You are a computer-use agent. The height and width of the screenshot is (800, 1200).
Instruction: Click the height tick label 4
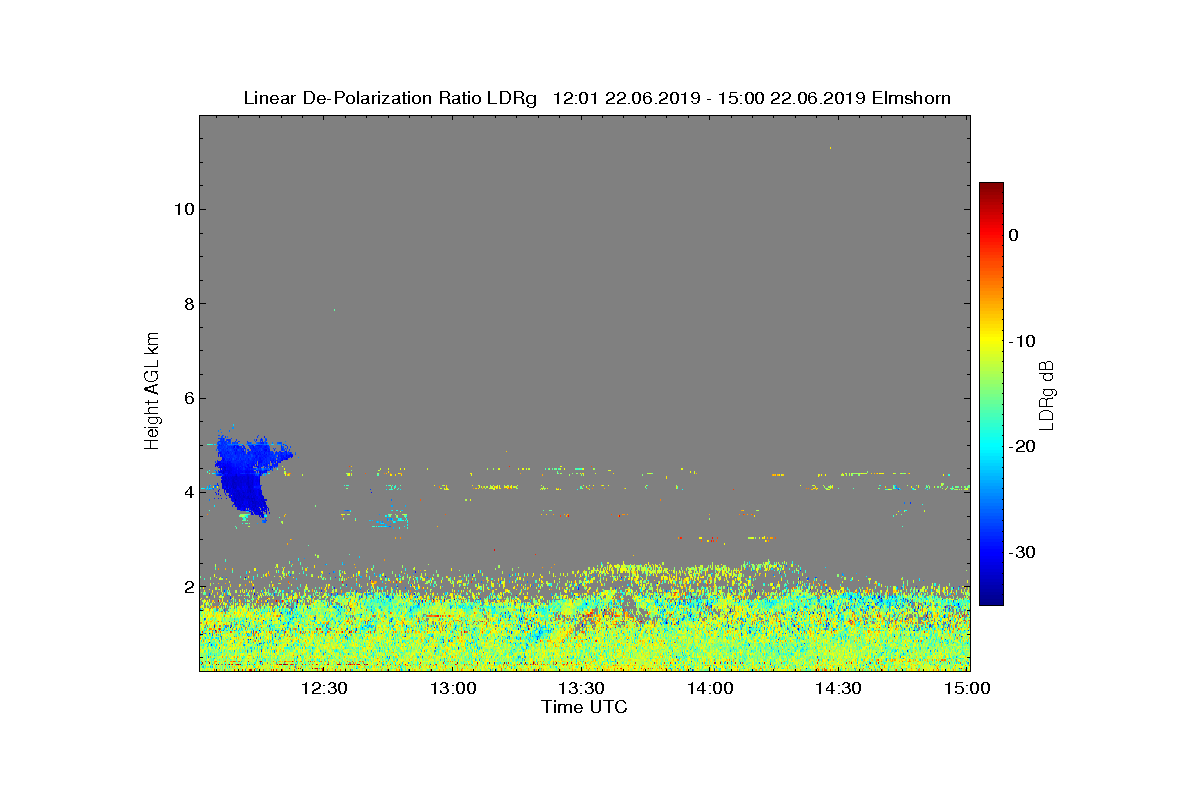click(x=187, y=492)
